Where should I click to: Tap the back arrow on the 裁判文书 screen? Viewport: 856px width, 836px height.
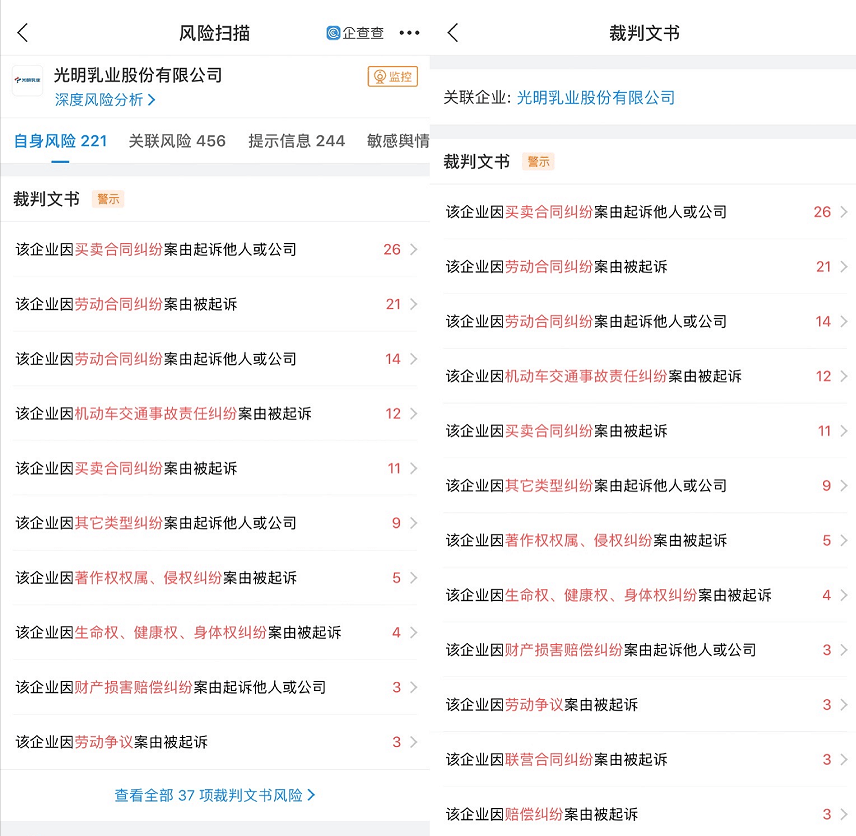coord(453,33)
